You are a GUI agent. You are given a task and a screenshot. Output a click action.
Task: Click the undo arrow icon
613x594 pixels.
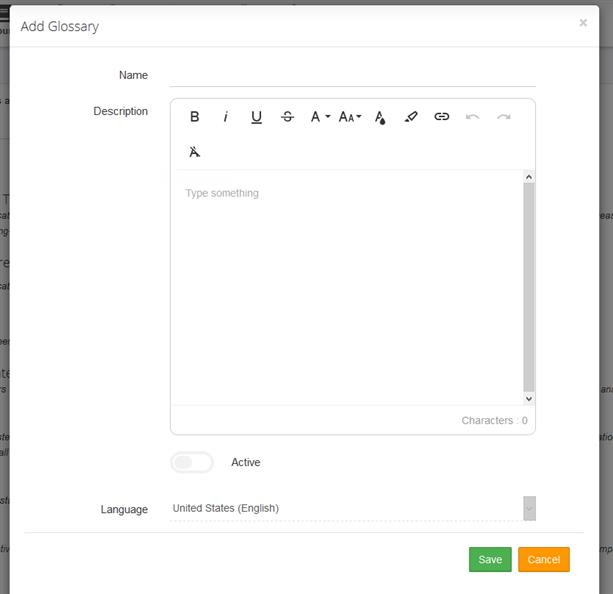pyautogui.click(x=473, y=117)
